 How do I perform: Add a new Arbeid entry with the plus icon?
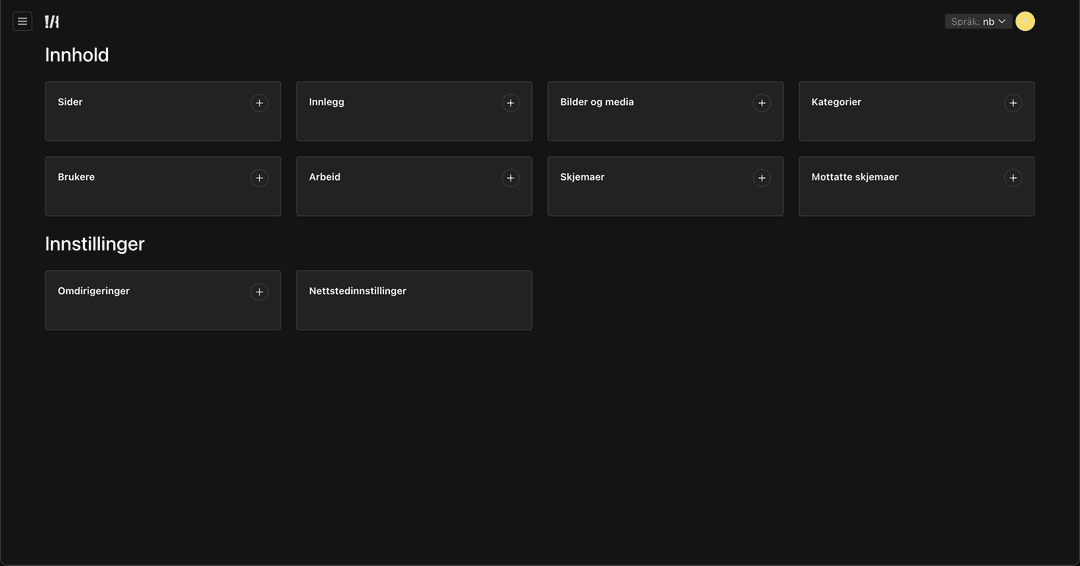coord(510,178)
